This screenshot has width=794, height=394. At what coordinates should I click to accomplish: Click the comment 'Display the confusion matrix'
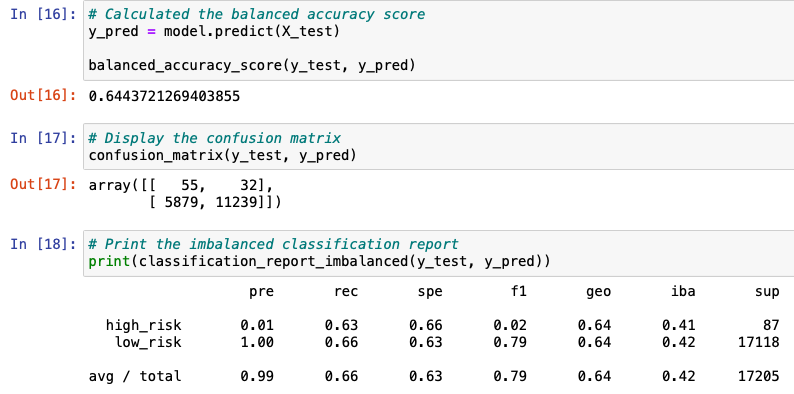[x=215, y=138]
